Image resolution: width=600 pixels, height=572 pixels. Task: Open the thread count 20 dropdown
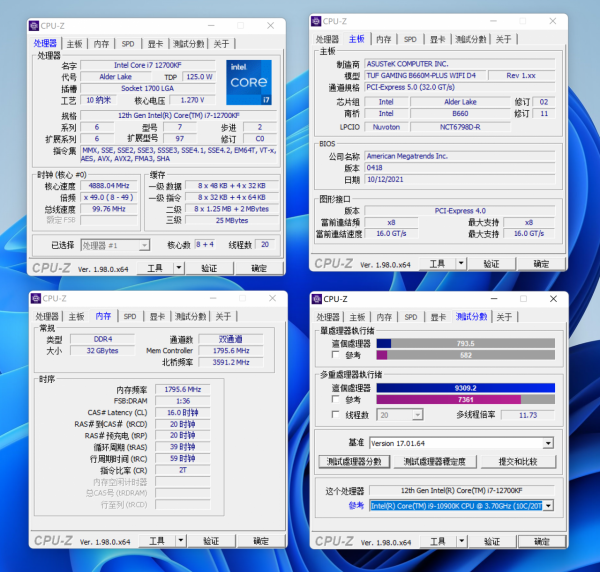[417, 415]
